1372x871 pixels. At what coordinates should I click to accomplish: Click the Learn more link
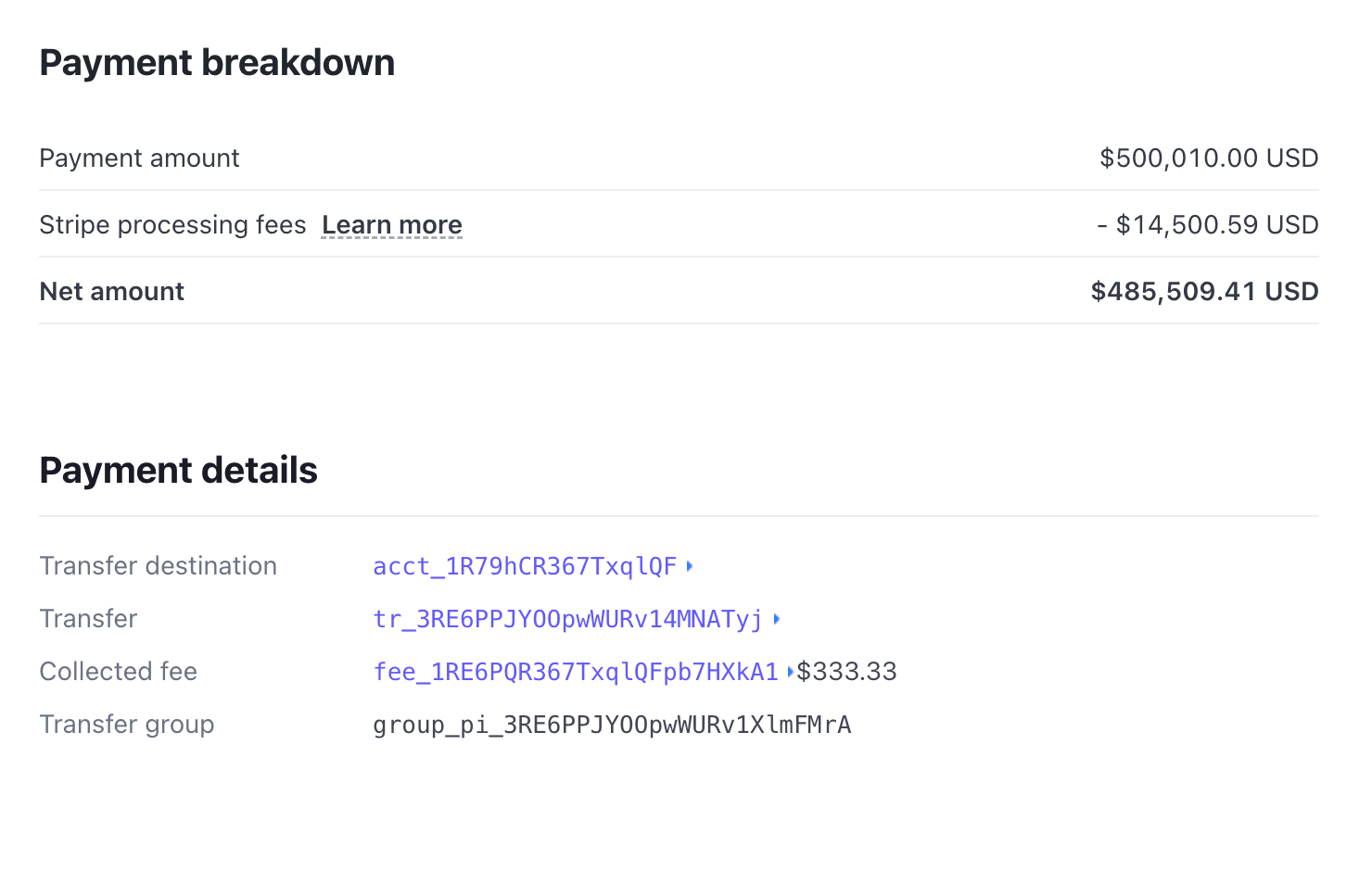tap(391, 225)
